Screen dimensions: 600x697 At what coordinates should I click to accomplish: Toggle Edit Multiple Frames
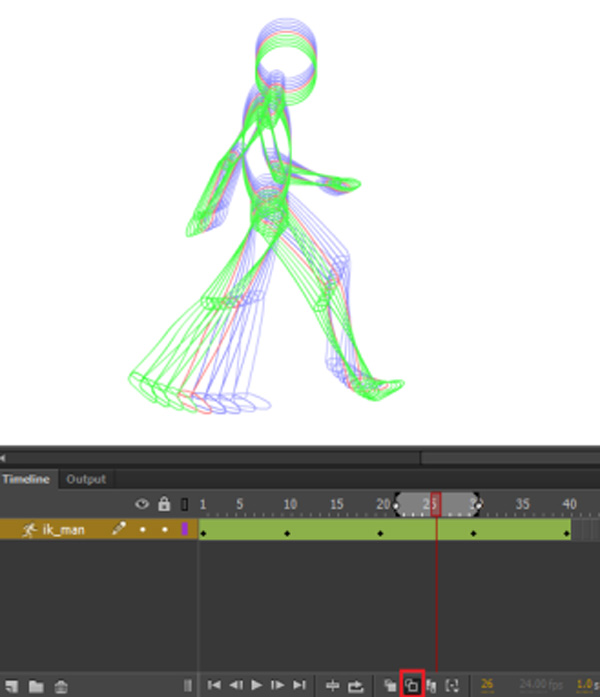[x=431, y=685]
